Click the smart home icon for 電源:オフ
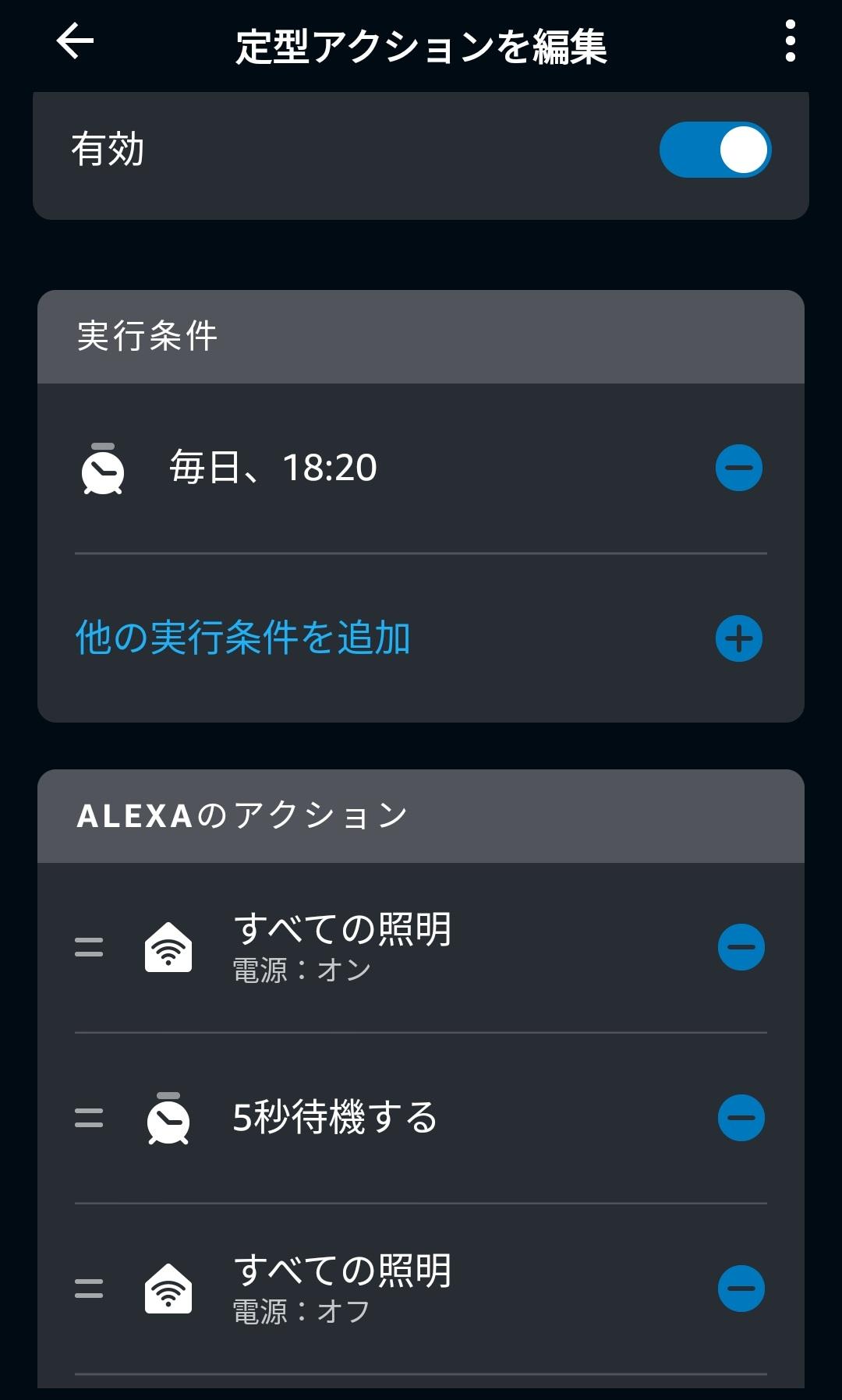Image resolution: width=842 pixels, height=1400 pixels. [168, 1289]
